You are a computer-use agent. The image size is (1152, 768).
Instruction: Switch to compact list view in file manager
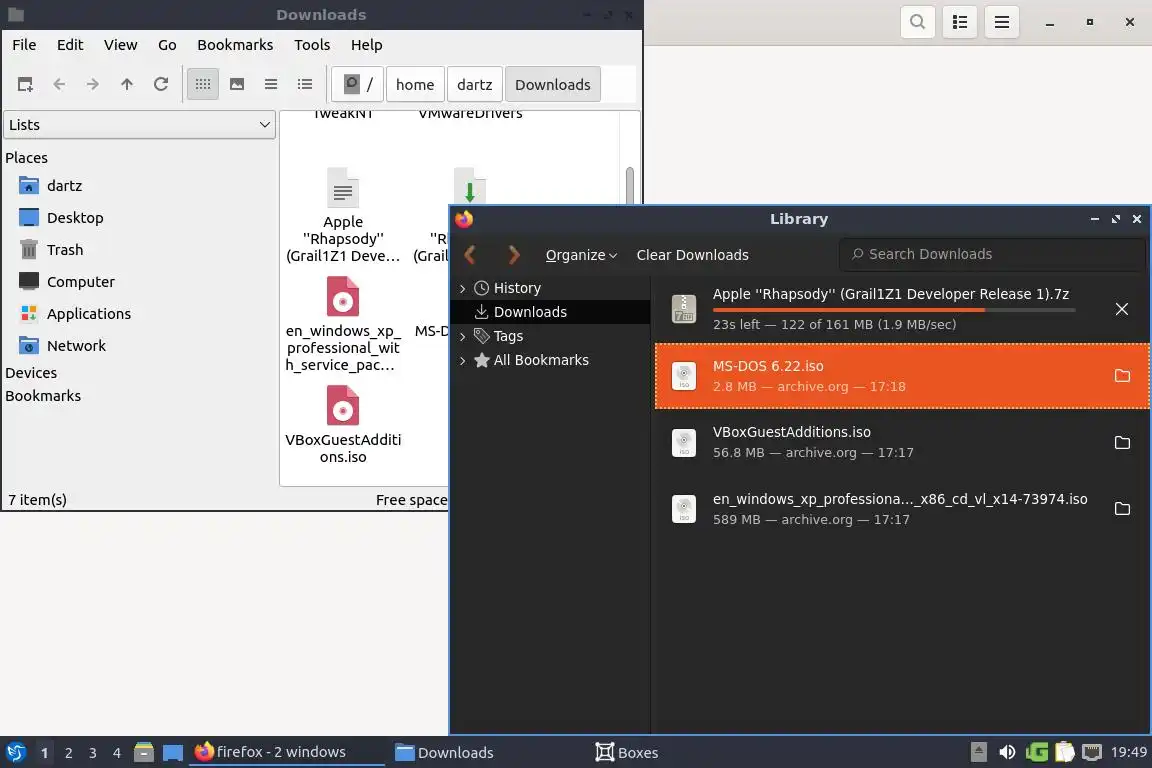(271, 85)
